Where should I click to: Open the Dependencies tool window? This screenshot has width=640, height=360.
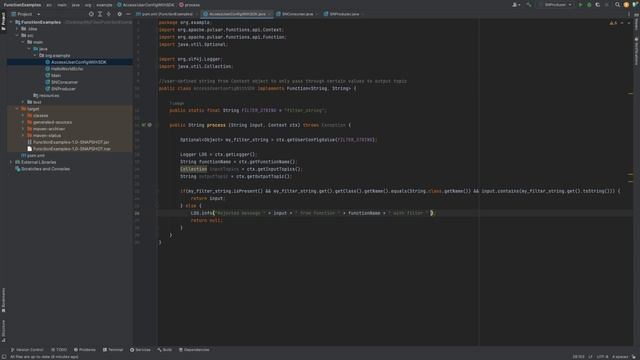point(194,350)
